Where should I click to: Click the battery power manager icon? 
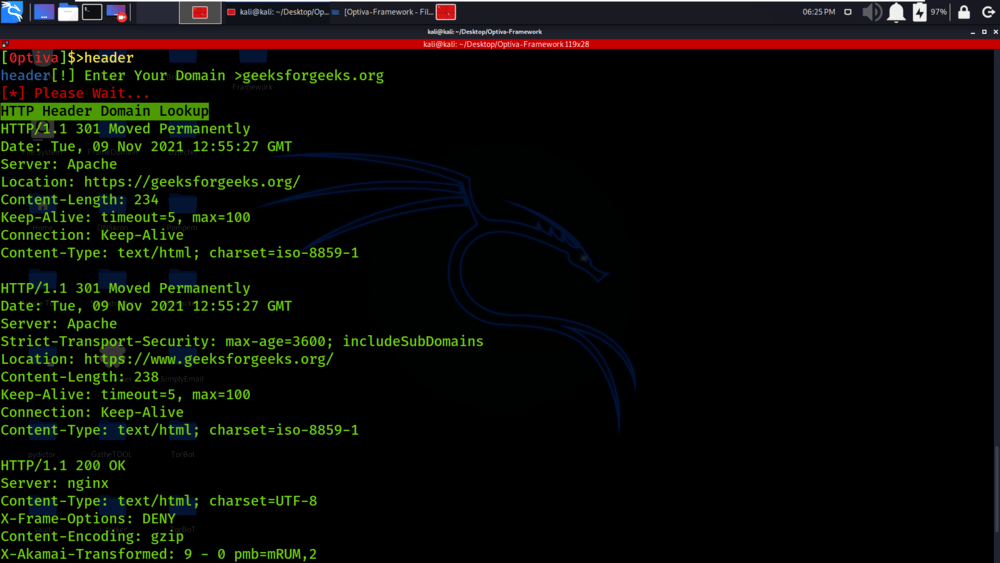tap(919, 12)
